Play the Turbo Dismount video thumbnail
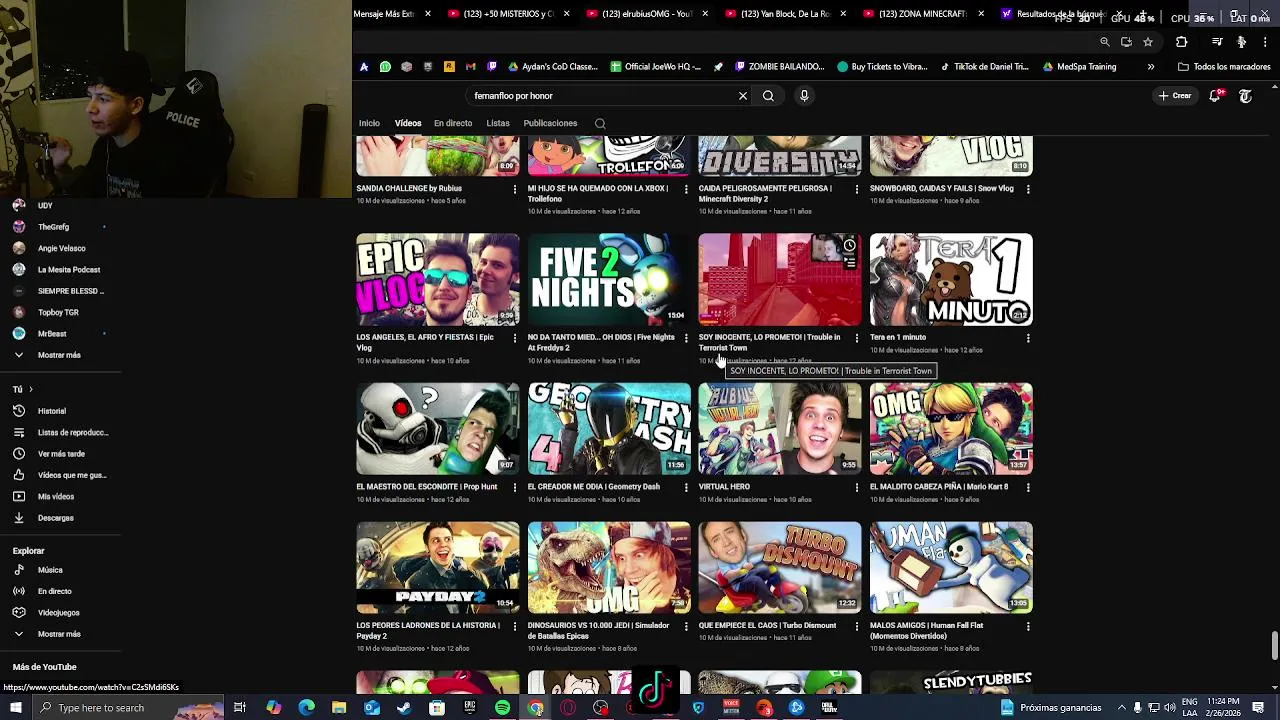Viewport: 1280px width, 720px height. pyautogui.click(x=780, y=567)
